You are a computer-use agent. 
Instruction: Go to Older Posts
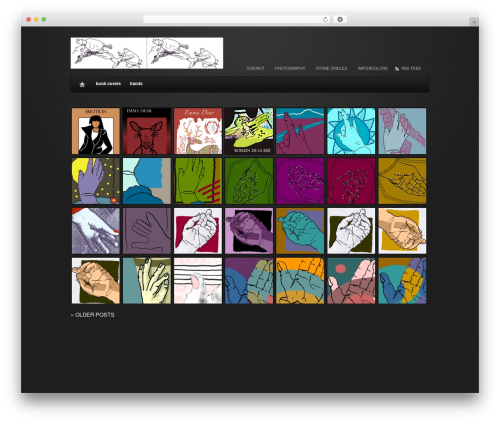tap(93, 315)
